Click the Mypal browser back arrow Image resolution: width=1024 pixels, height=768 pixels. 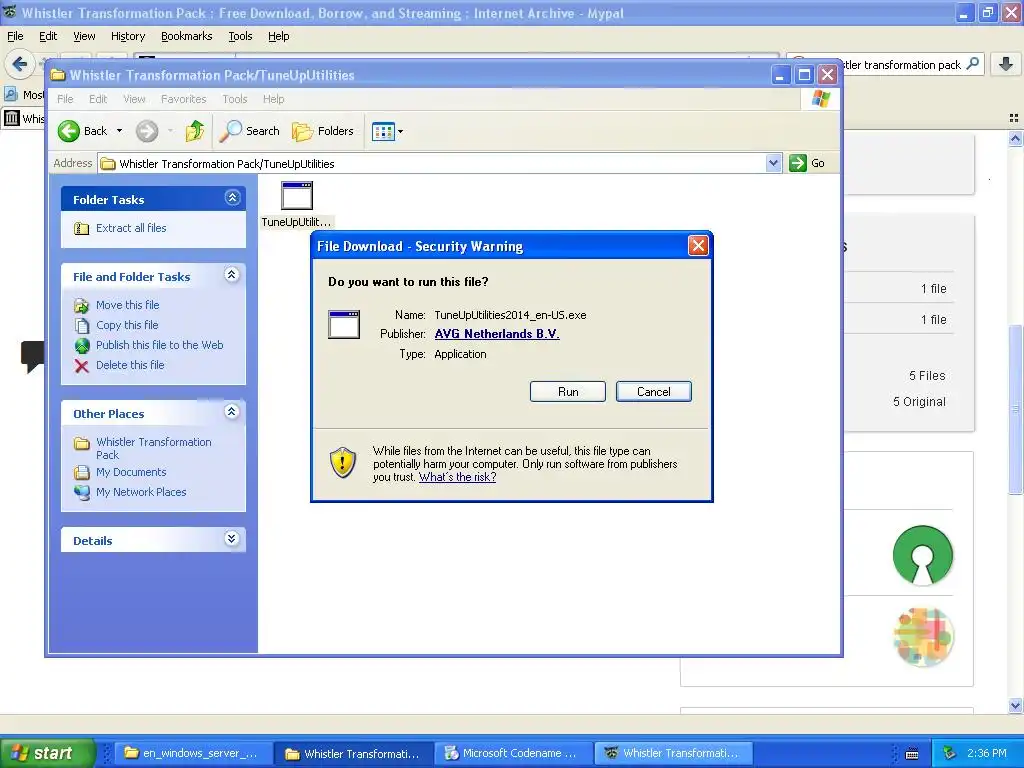(20, 64)
